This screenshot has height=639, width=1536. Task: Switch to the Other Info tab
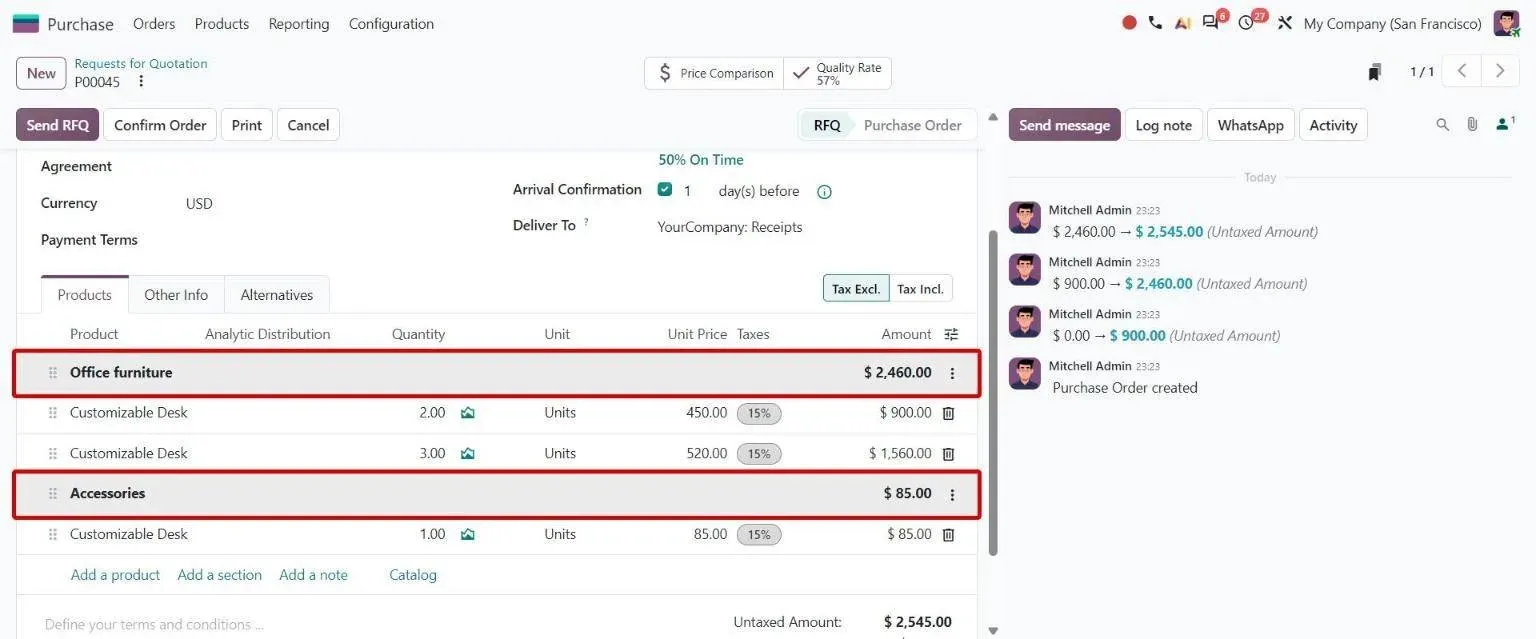coord(176,295)
